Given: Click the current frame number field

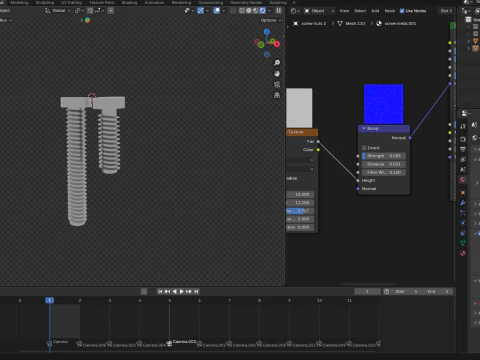Looking at the screenshot, I should pos(367,291).
